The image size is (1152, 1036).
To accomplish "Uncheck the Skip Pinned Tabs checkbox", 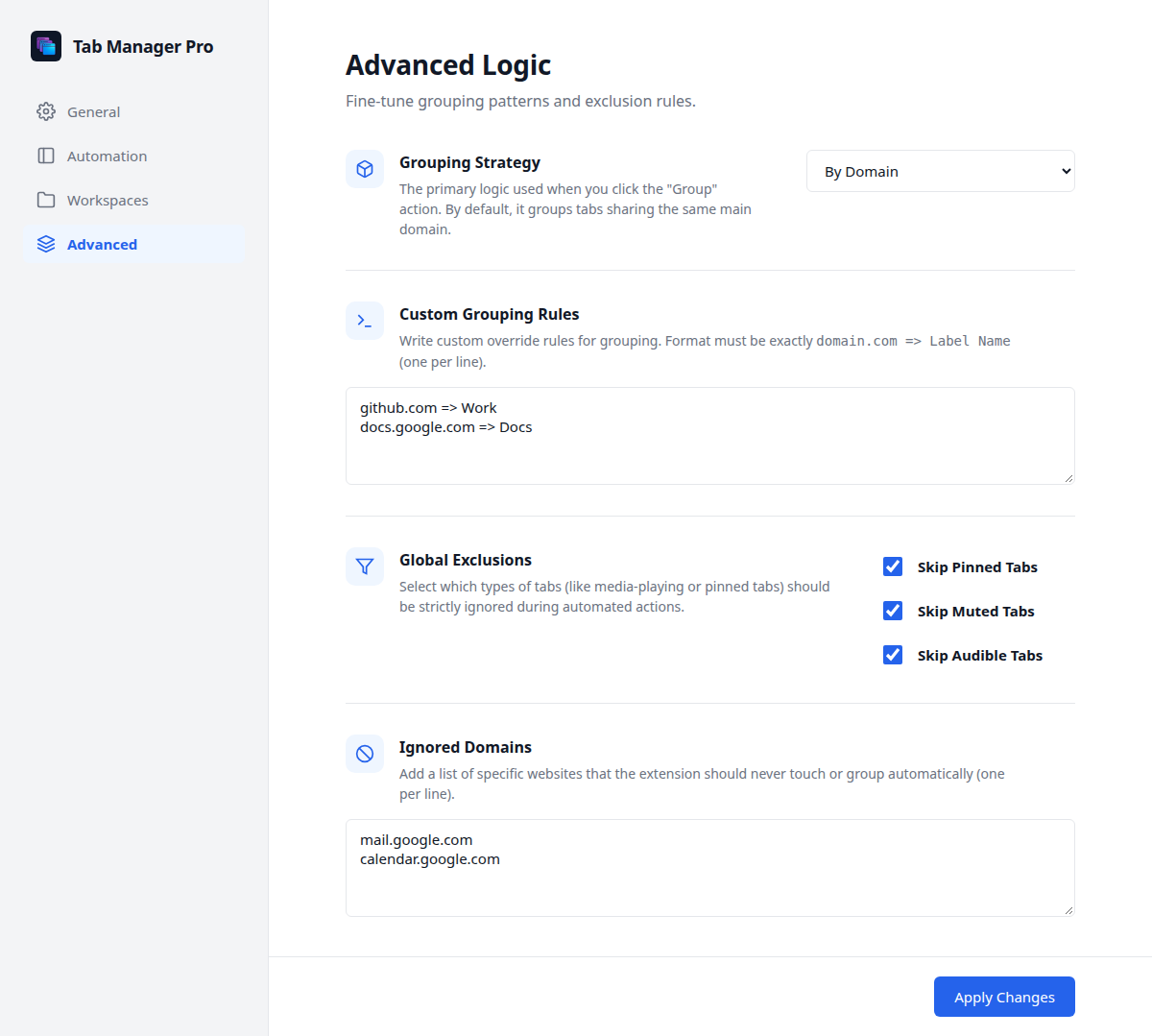I will tap(893, 566).
